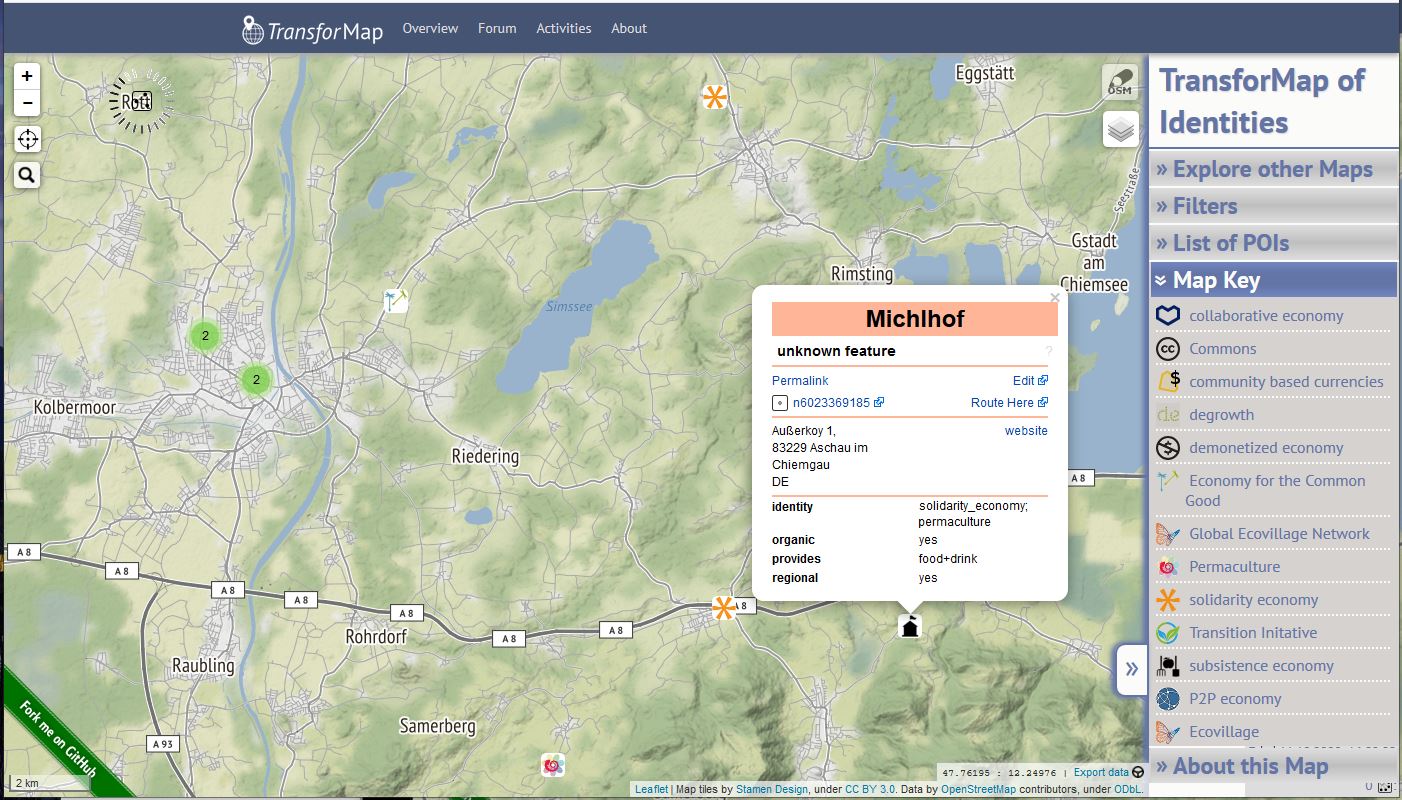Viewport: 1402px width, 800px height.
Task: Select 'solidarity economy' label in key
Action: 1253,600
